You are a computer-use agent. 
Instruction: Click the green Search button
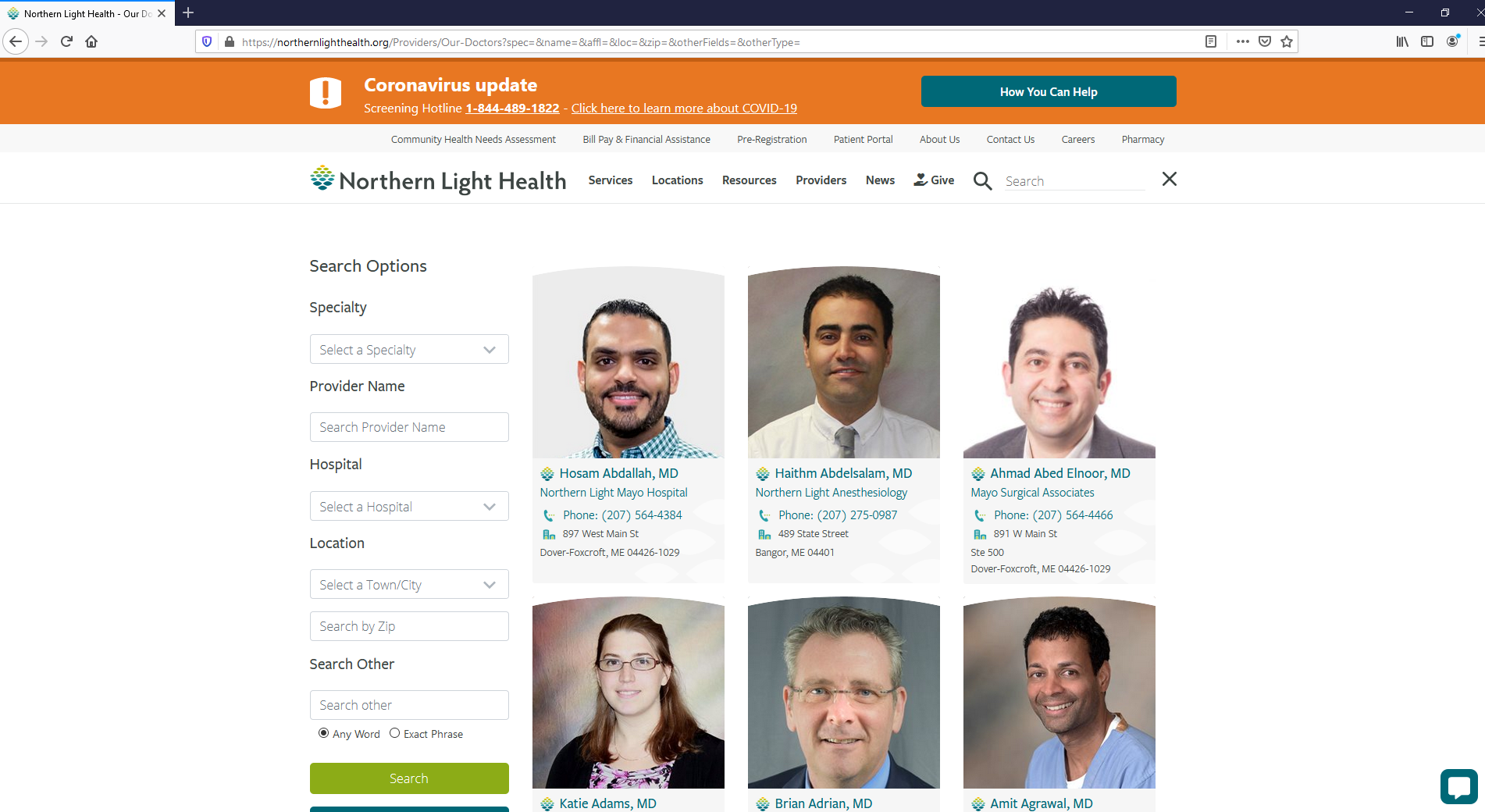click(409, 778)
